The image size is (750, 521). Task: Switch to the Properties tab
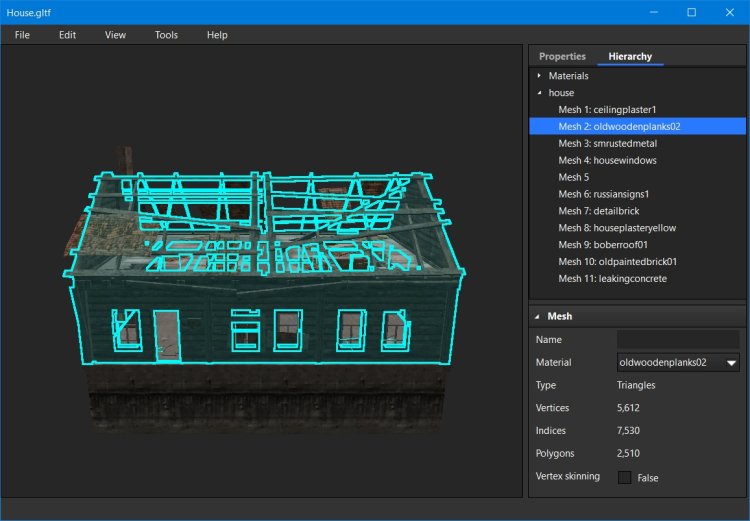click(562, 56)
